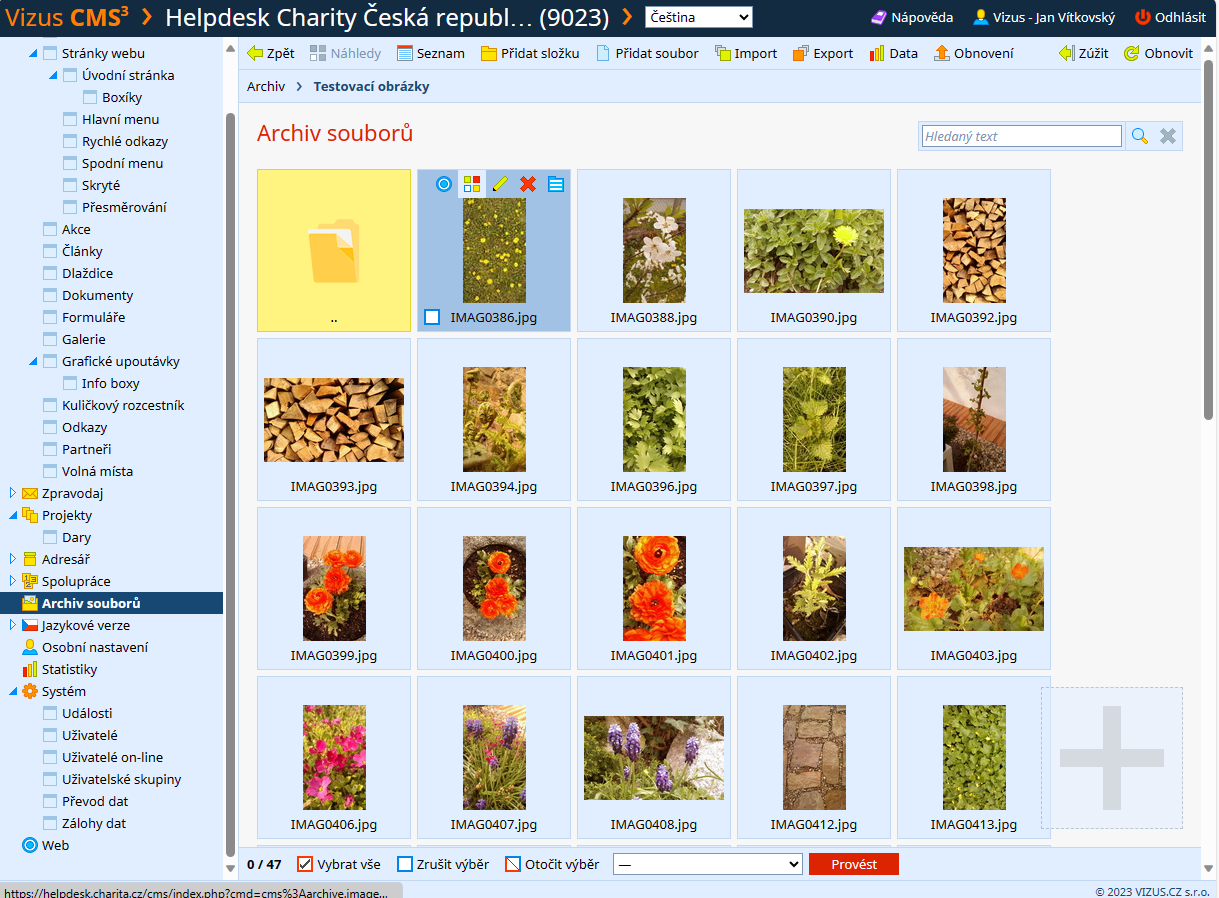This screenshot has height=898, width=1219.
Task: Open Galerie in the sidebar tree
Action: click(x=83, y=339)
